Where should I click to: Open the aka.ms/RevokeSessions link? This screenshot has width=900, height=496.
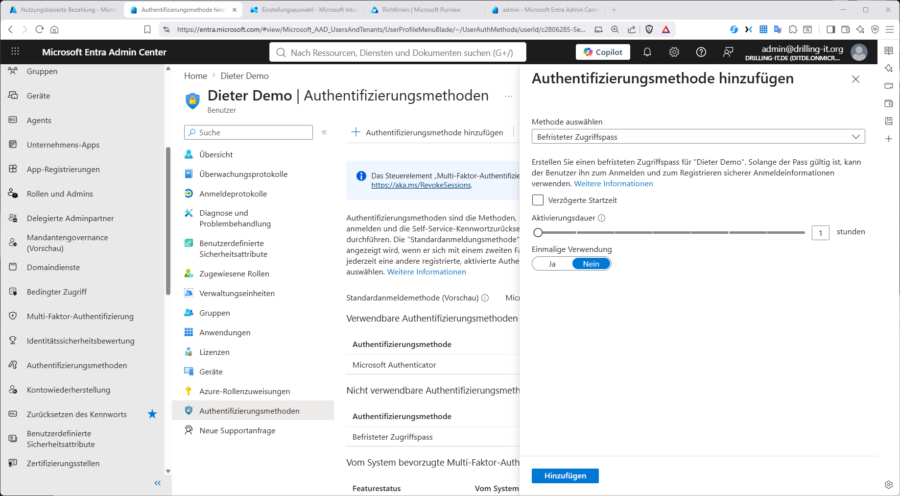tap(421, 185)
